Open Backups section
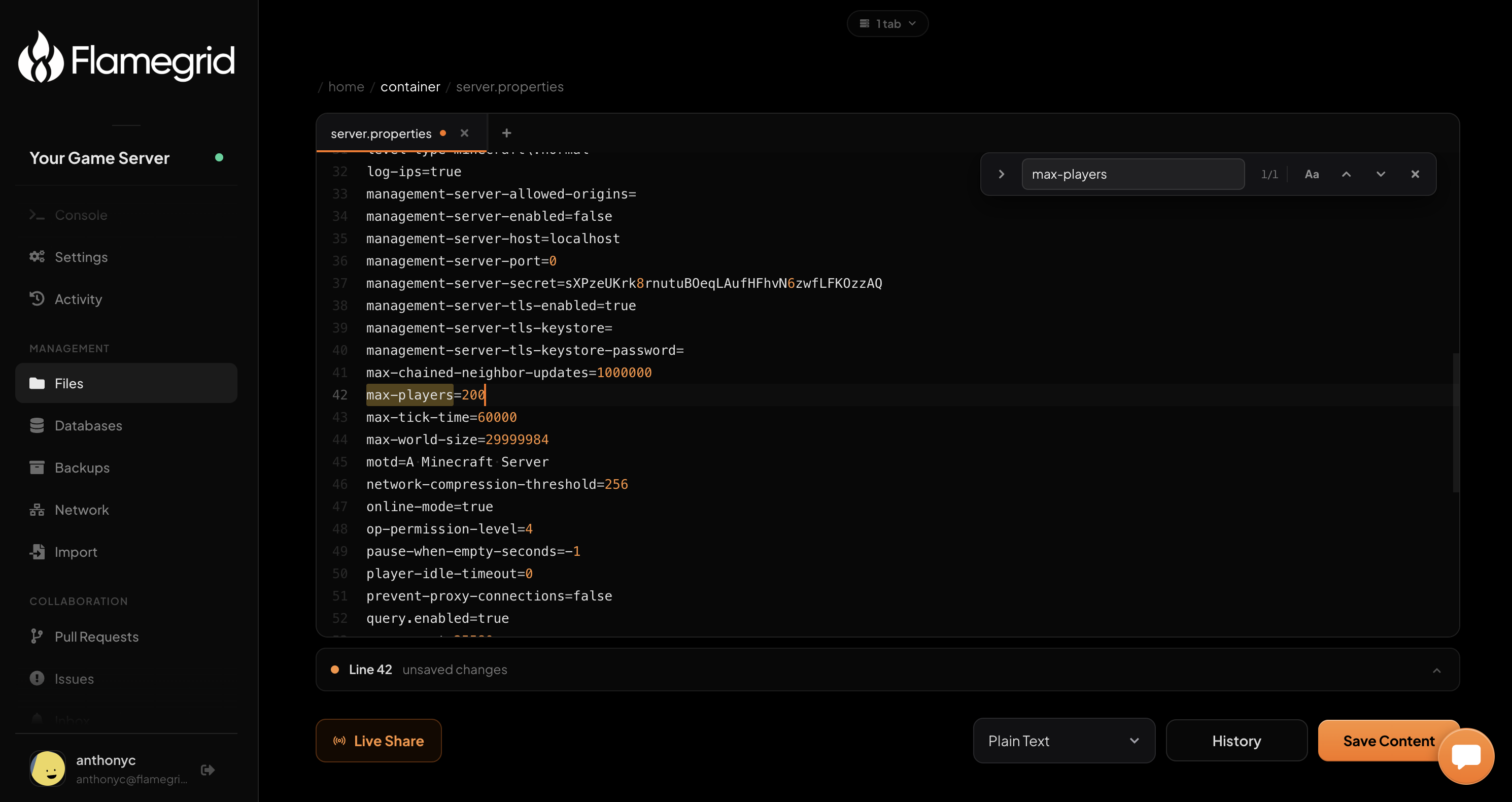 (x=126, y=468)
